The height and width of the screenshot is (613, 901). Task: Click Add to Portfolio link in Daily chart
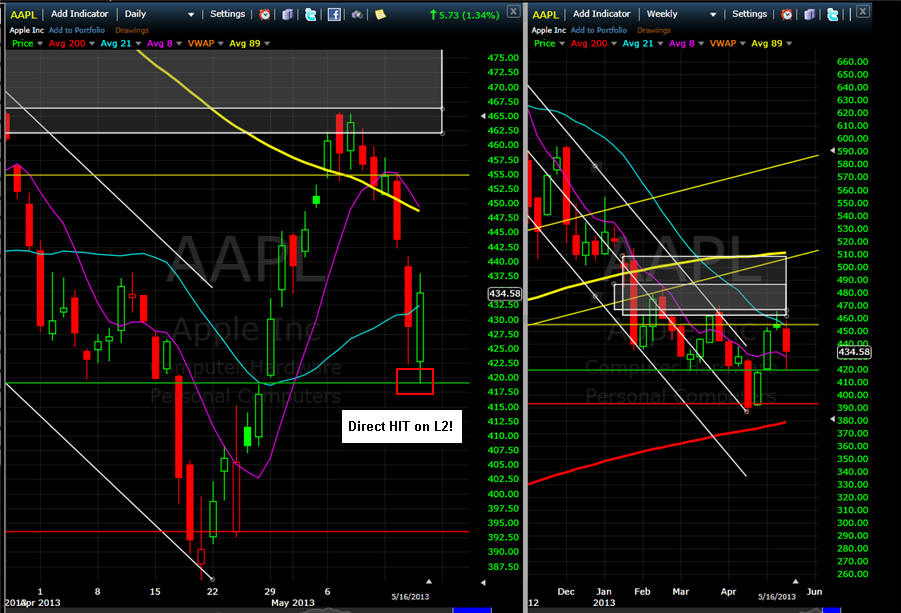[76, 30]
